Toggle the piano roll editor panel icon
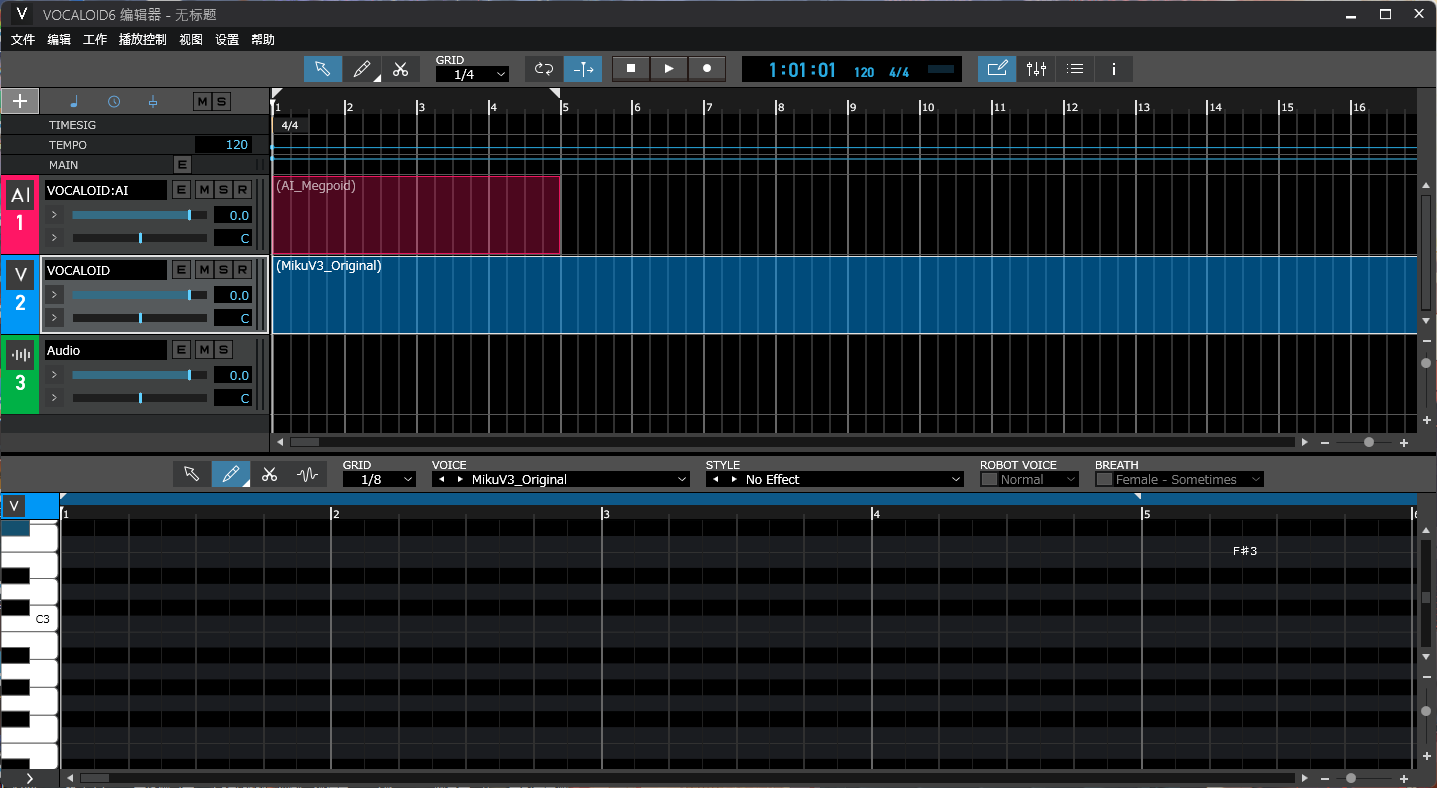 pyautogui.click(x=996, y=69)
